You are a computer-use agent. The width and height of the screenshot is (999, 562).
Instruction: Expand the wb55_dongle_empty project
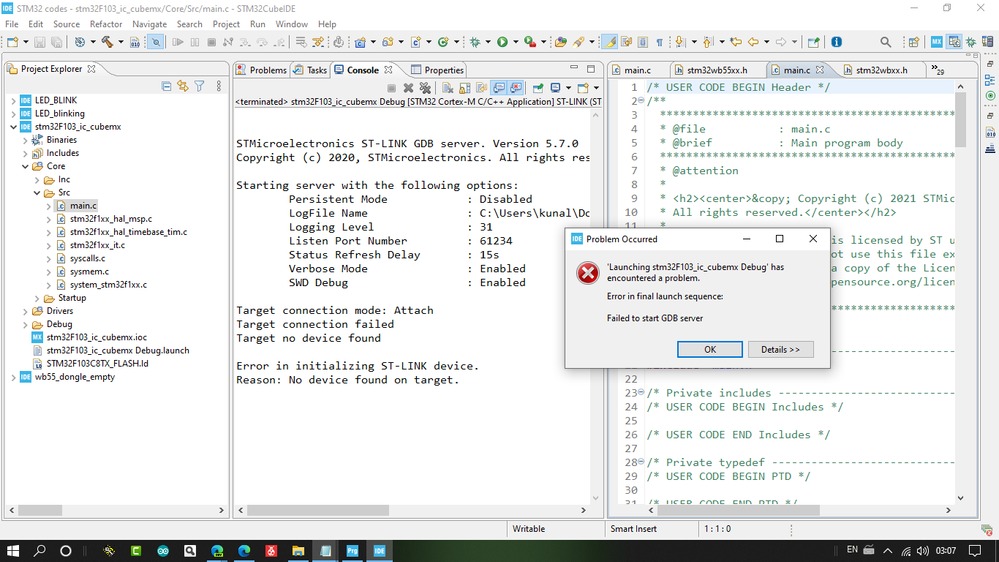(x=13, y=377)
